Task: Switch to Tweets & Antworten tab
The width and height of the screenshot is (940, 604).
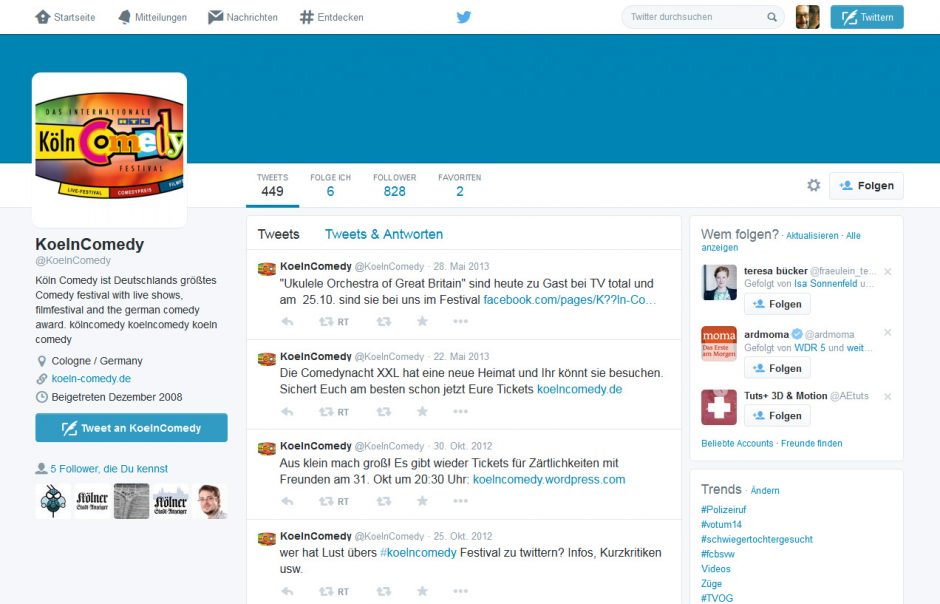Action: pyautogui.click(x=384, y=234)
